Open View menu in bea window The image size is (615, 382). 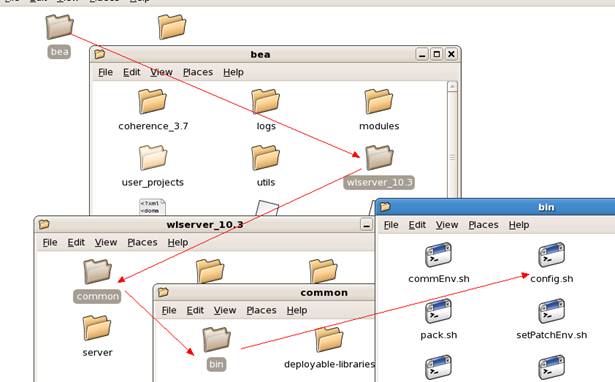[161, 72]
